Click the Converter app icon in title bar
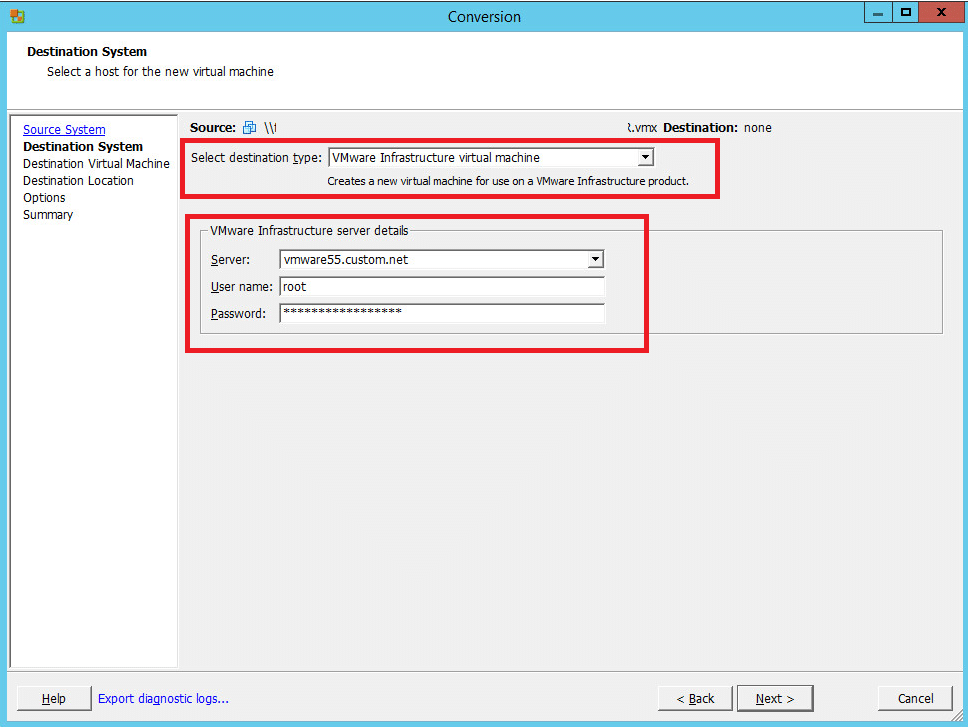The height and width of the screenshot is (727, 968). (17, 16)
